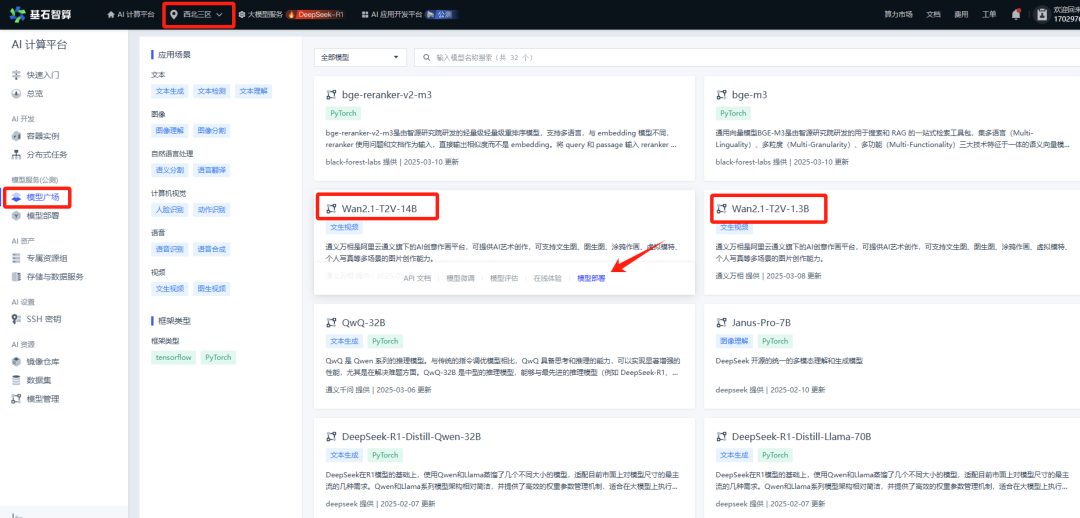Open 模型管理 in sidebar
Screen dimensions: 1080x518
(37, 399)
